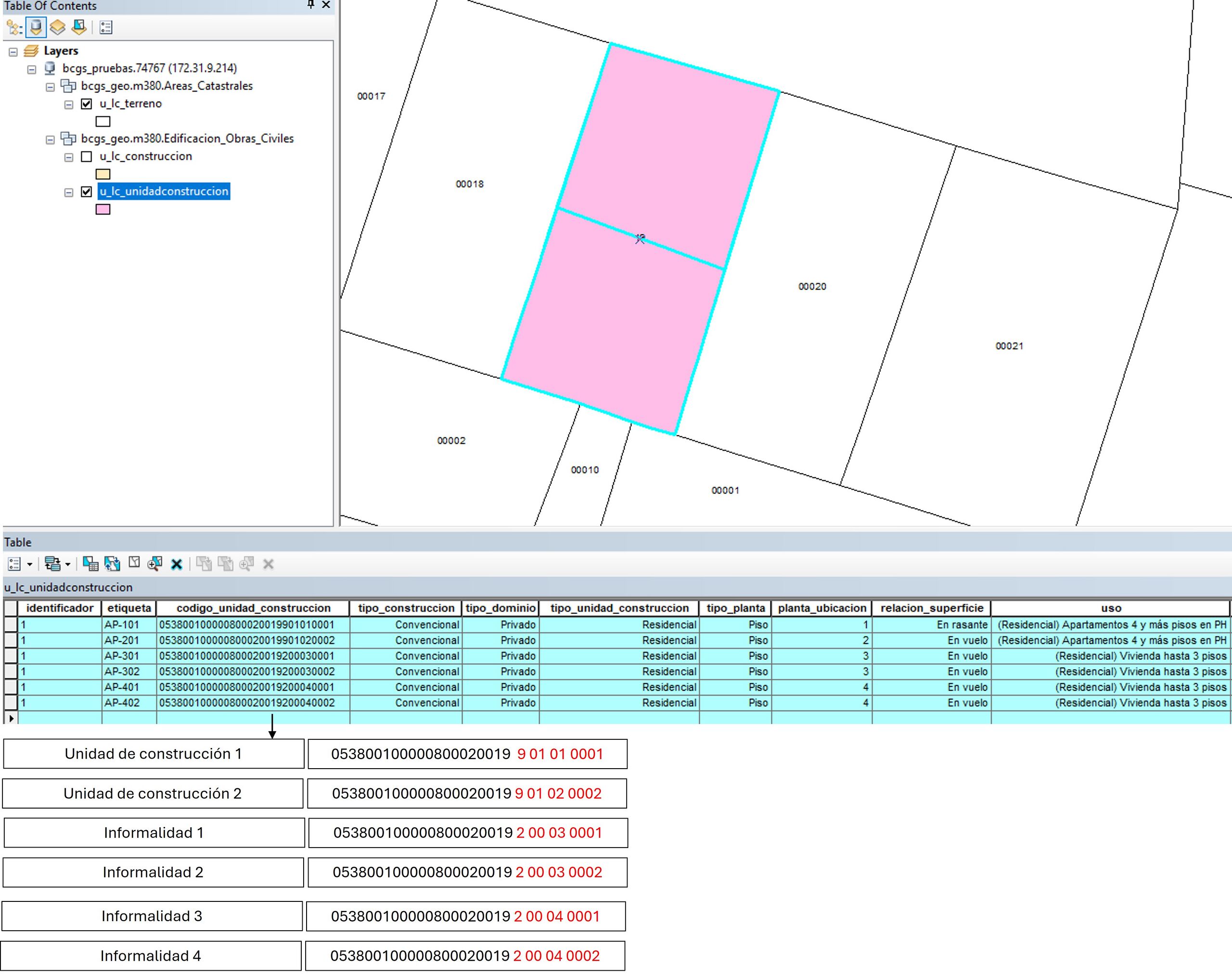
Task: Click the greyed-out X icon in table toolbar
Action: click(269, 565)
